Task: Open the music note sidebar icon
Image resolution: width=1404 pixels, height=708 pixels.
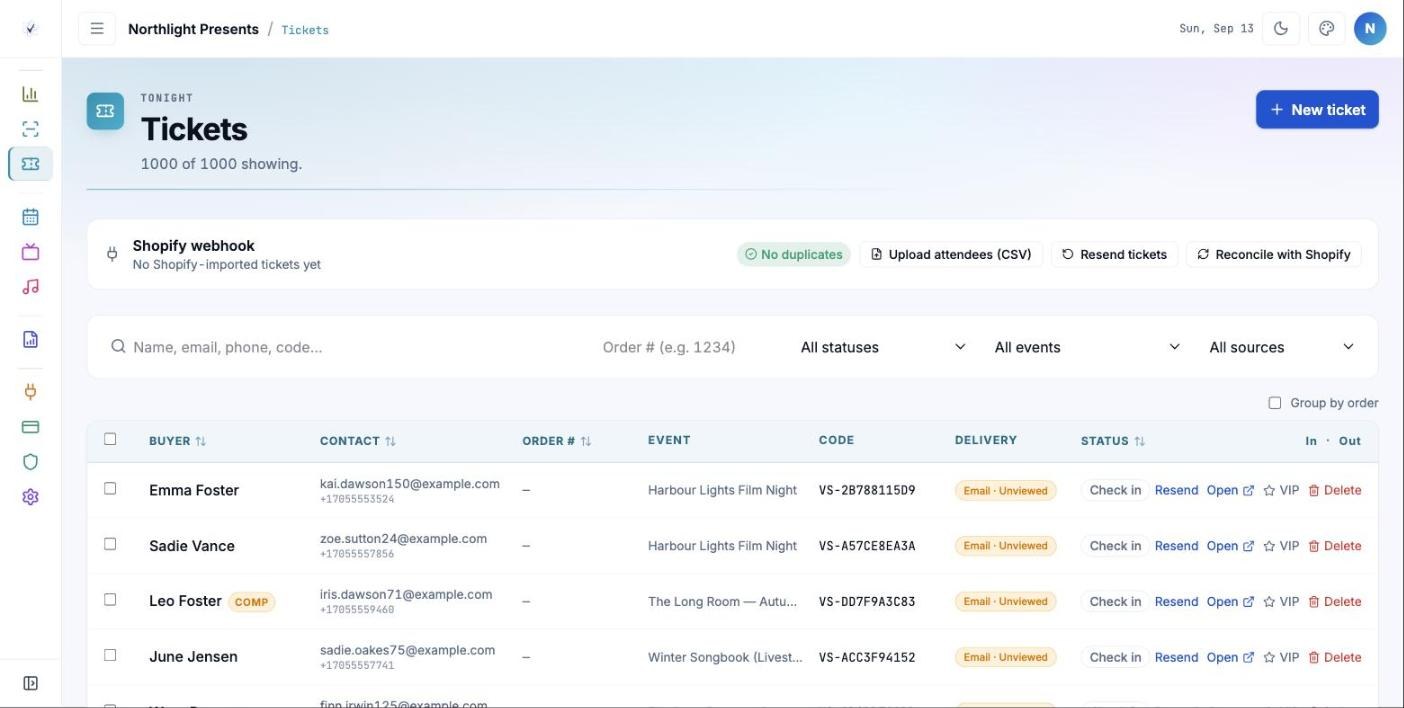Action: (30, 287)
